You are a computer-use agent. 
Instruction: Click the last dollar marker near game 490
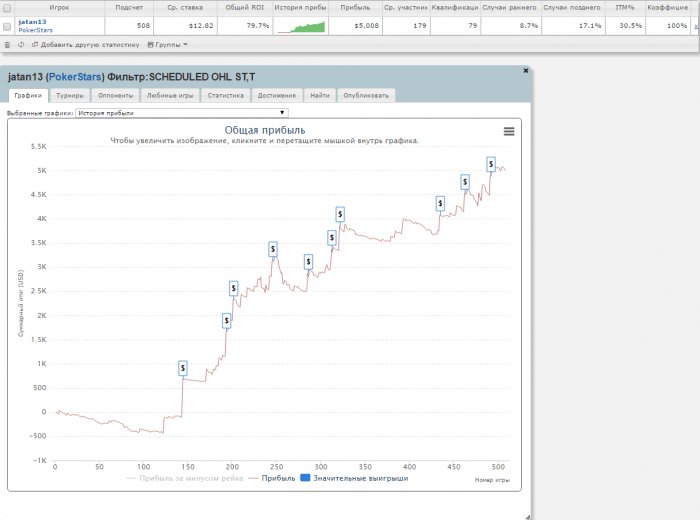point(491,163)
